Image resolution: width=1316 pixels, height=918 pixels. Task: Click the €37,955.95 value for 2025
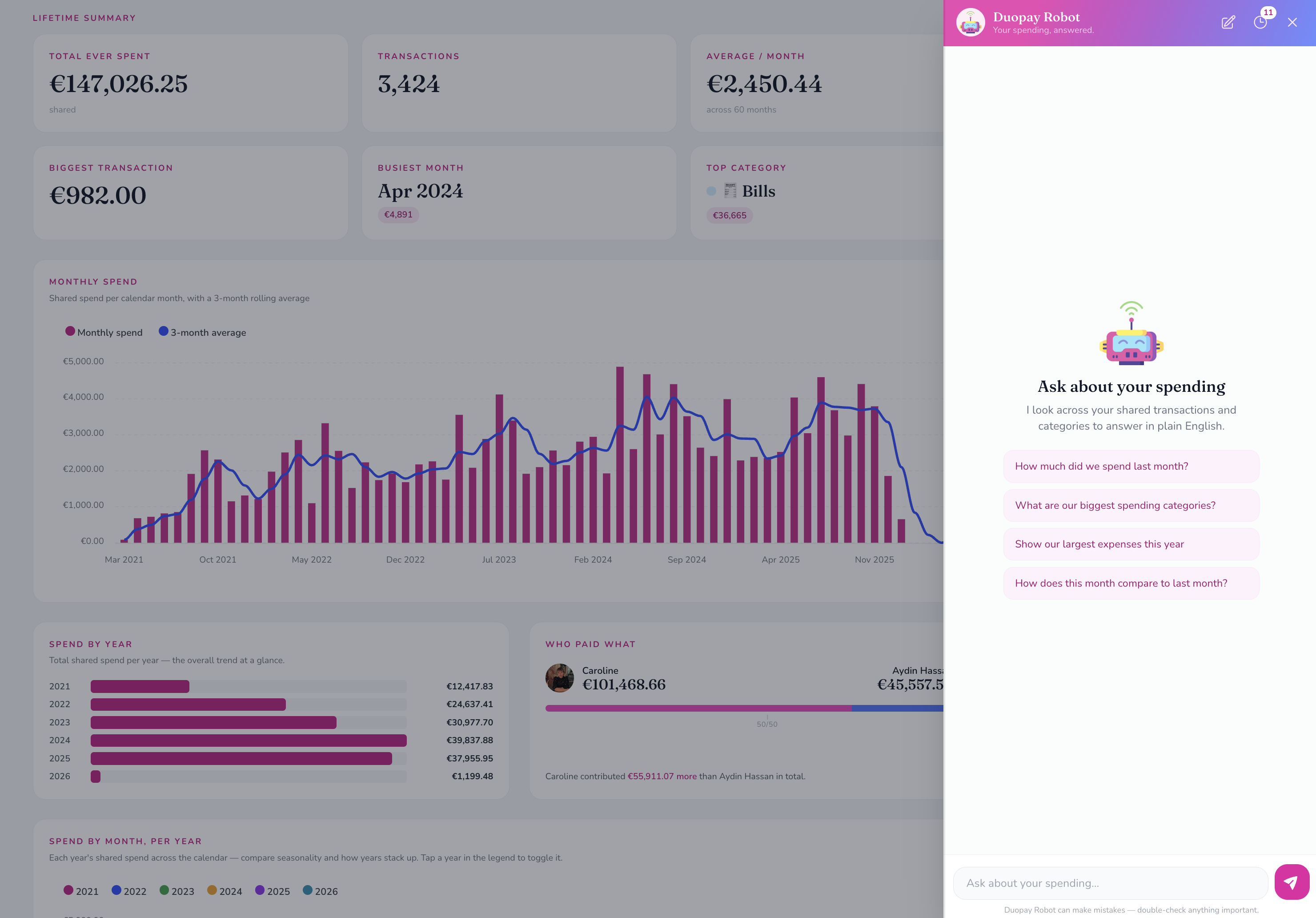pos(469,758)
